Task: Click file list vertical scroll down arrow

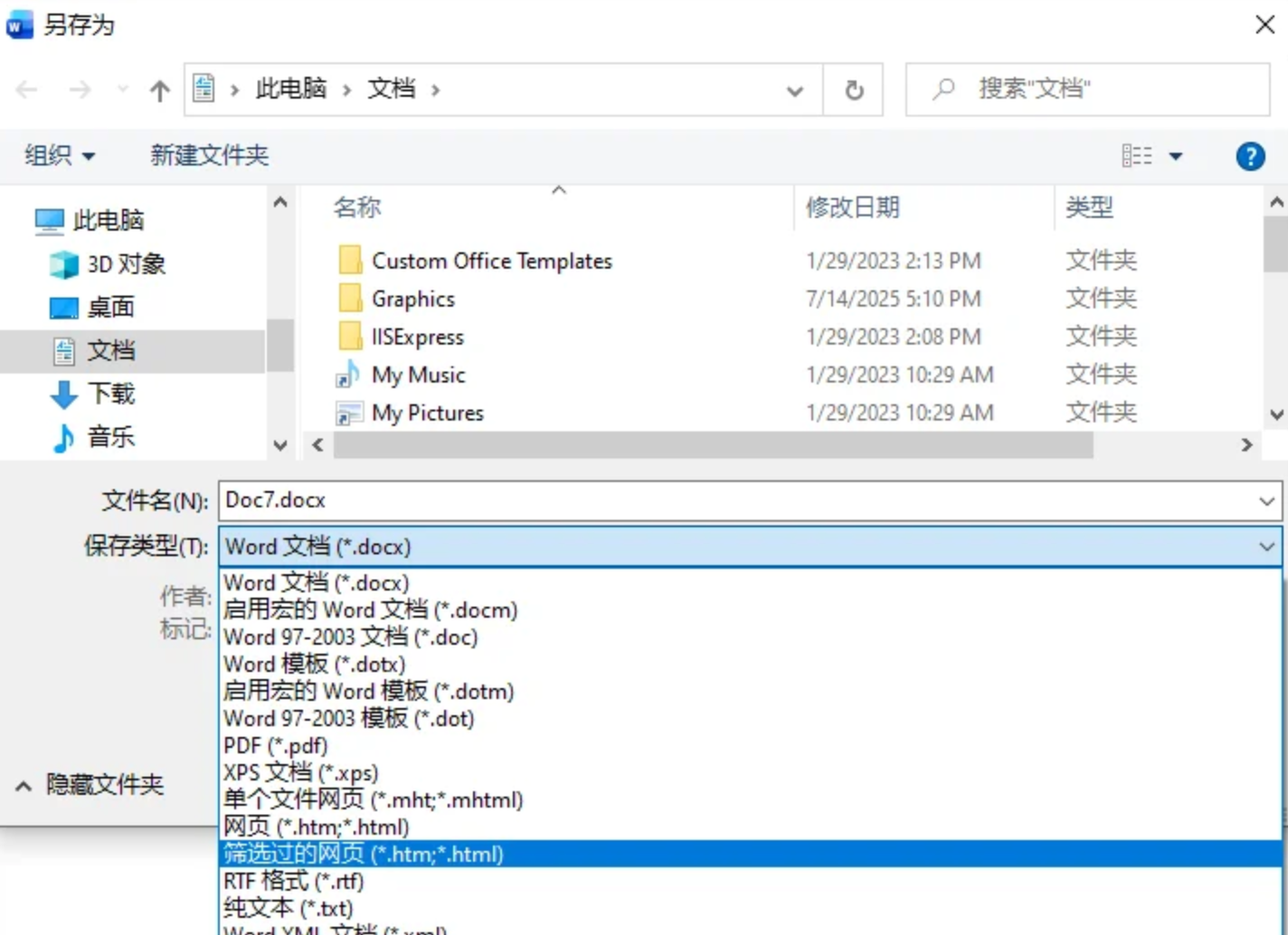Action: click(x=1277, y=415)
